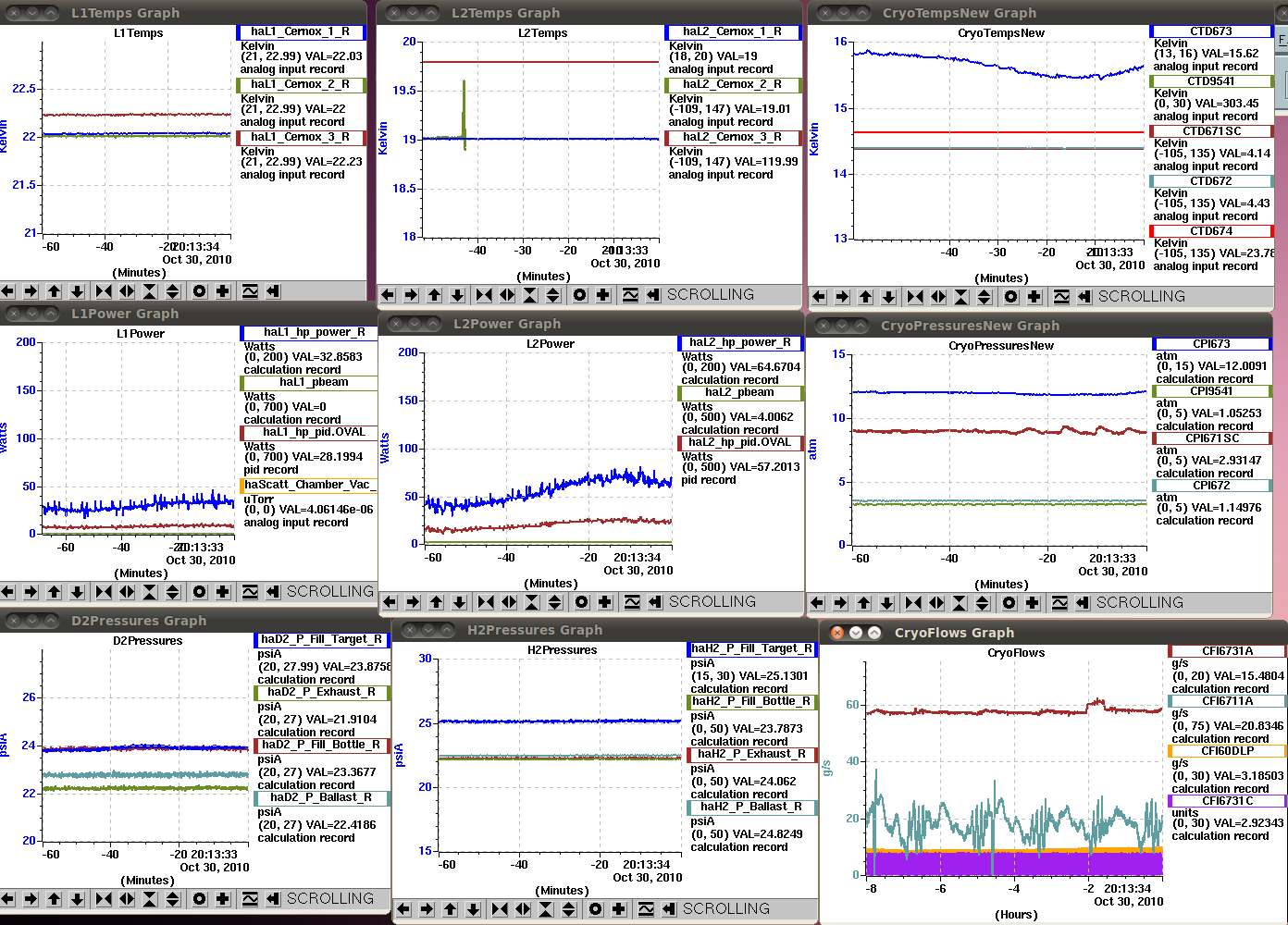Curve settings icon in L2Temps Graph toolbar
The width and height of the screenshot is (1288, 925).
[x=630, y=295]
